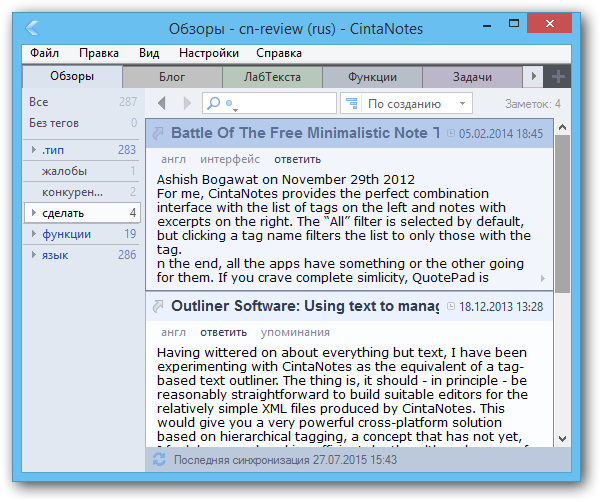Open search options dot dropdown
This screenshot has height=502, width=601.
[231, 105]
